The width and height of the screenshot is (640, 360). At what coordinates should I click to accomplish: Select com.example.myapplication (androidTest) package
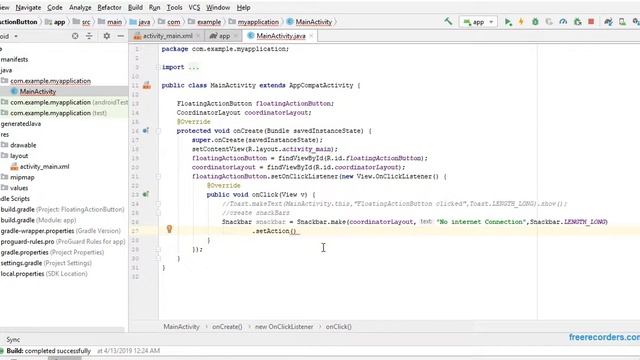click(64, 102)
